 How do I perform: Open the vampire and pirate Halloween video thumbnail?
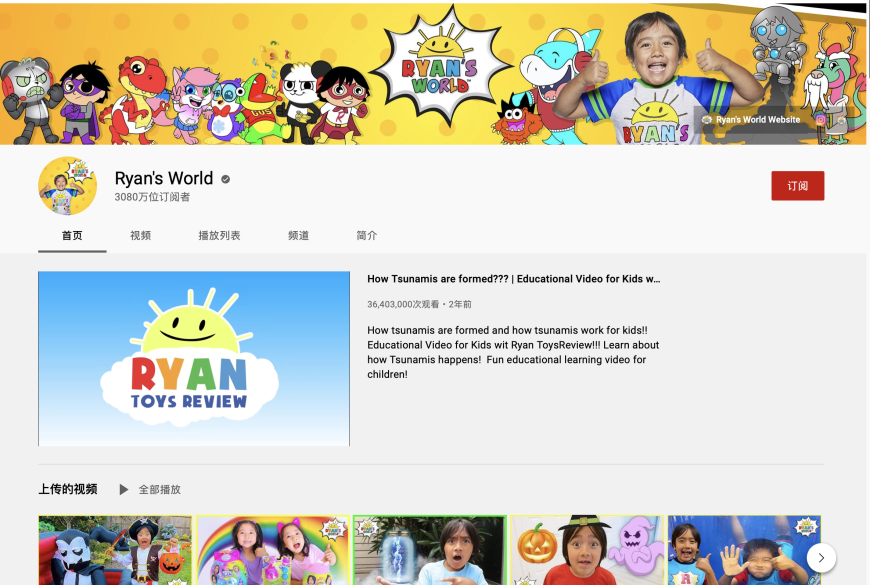[115, 550]
